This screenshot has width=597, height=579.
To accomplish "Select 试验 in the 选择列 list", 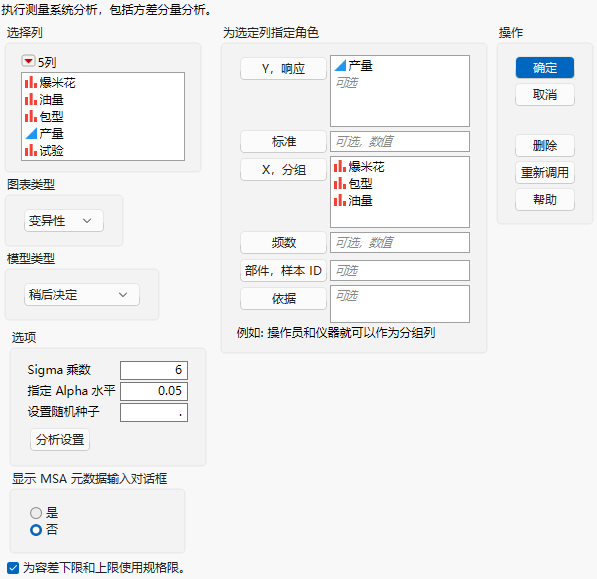I will (x=51, y=151).
